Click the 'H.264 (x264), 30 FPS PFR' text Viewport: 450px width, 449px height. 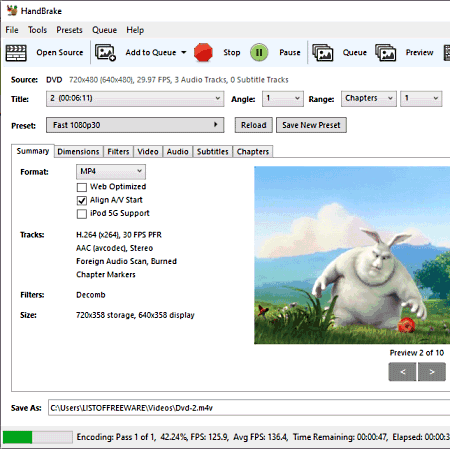coord(119,235)
